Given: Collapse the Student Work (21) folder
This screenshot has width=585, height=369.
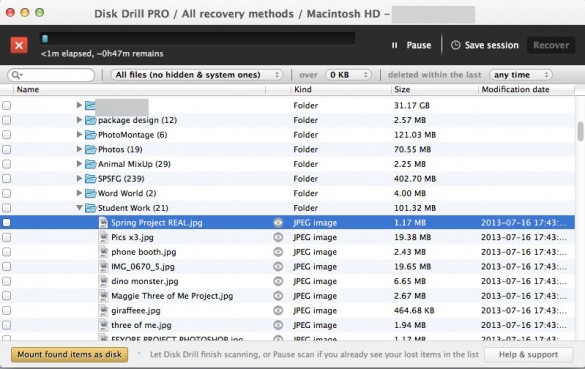Looking at the screenshot, I should [x=79, y=208].
